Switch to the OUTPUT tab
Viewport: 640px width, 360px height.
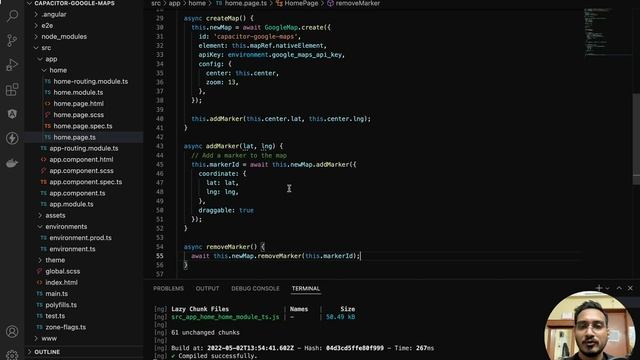[x=207, y=288]
